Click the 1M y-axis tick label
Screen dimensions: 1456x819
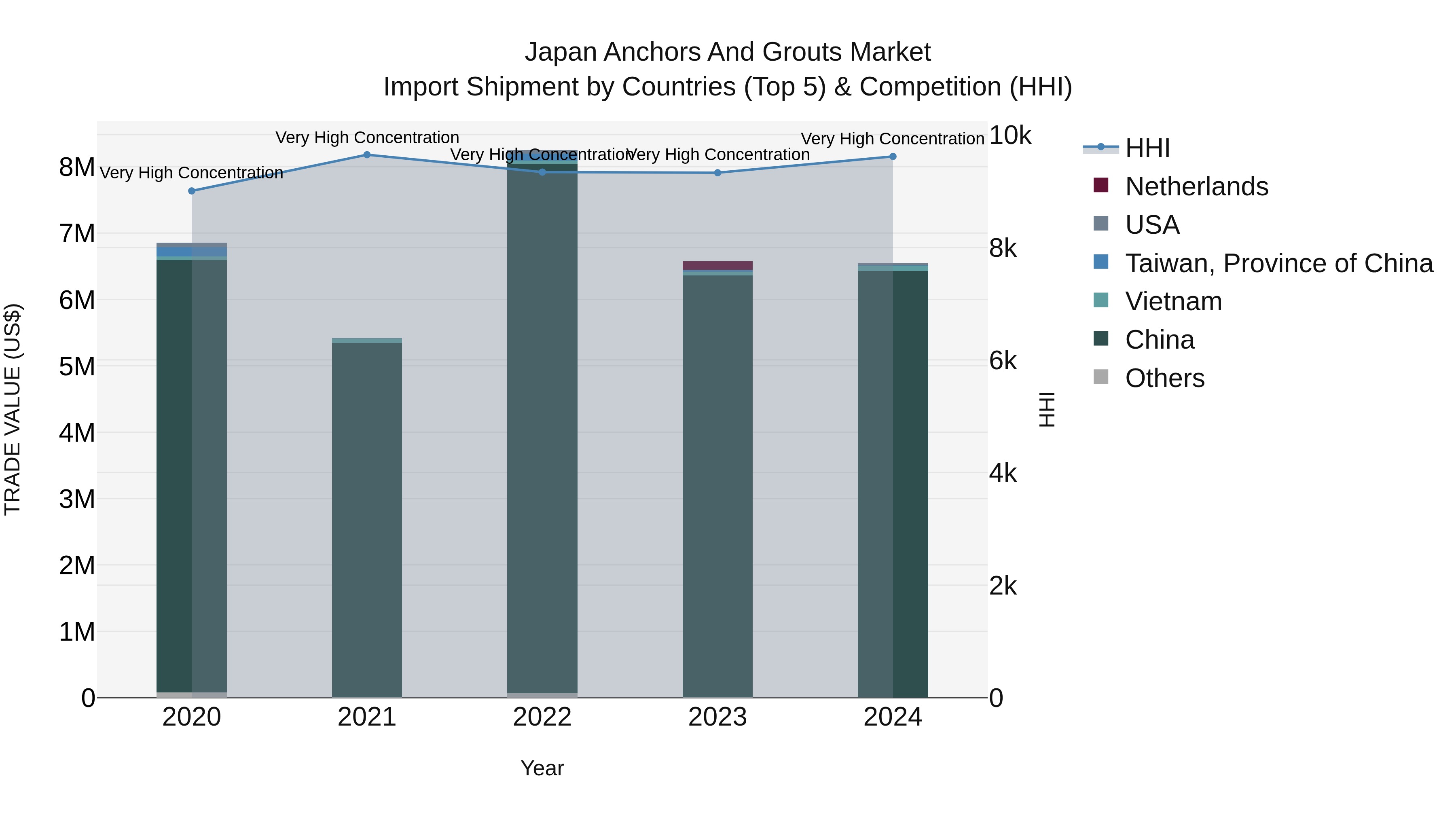[x=77, y=632]
